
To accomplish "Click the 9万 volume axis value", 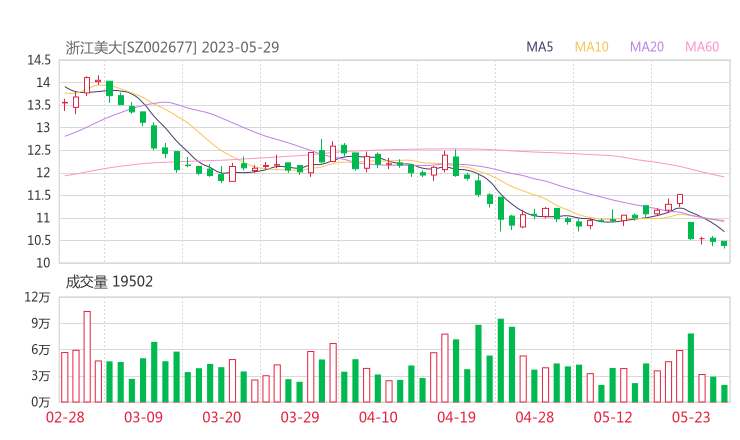I will click(41, 324).
